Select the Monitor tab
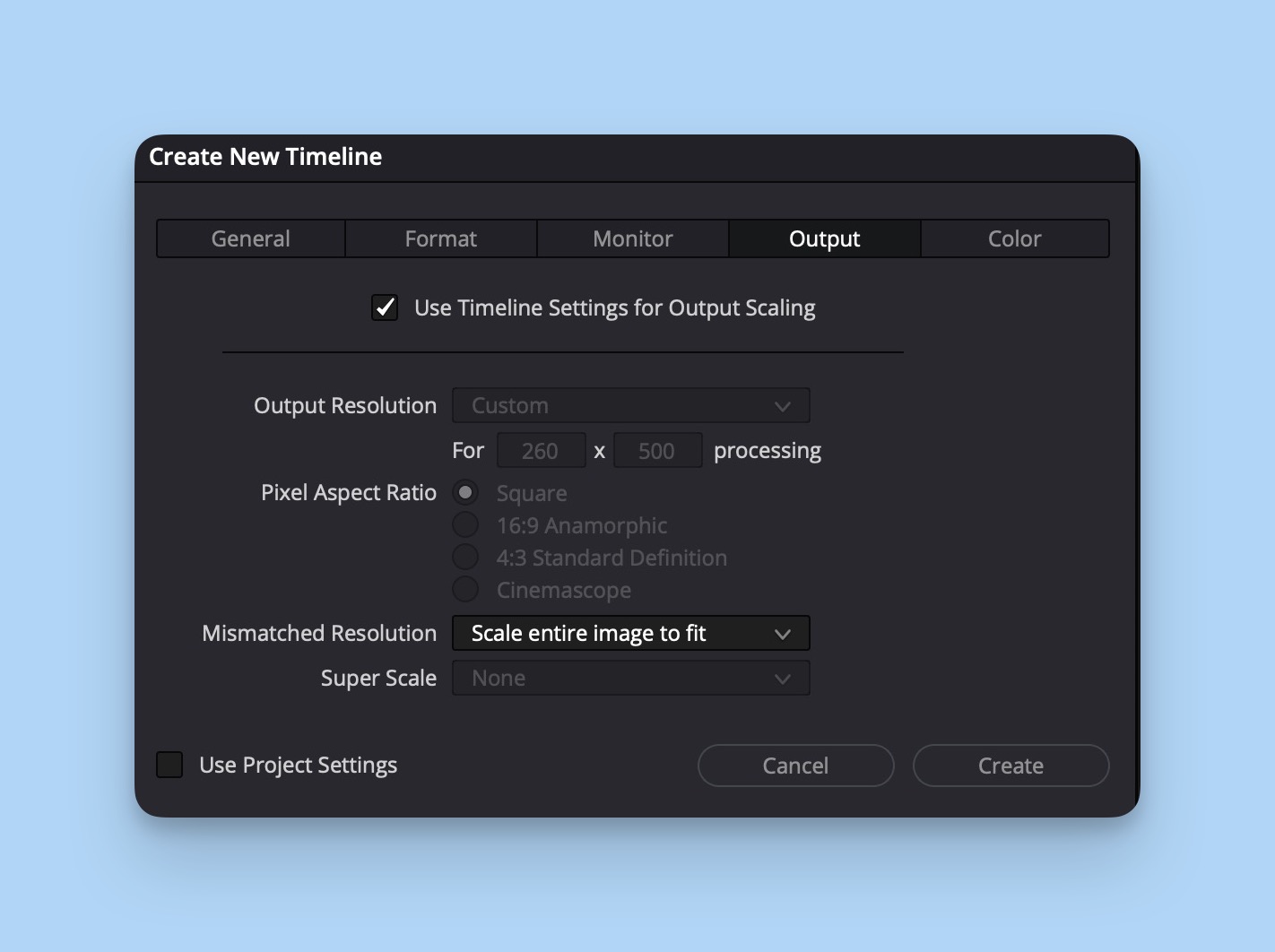 click(633, 238)
